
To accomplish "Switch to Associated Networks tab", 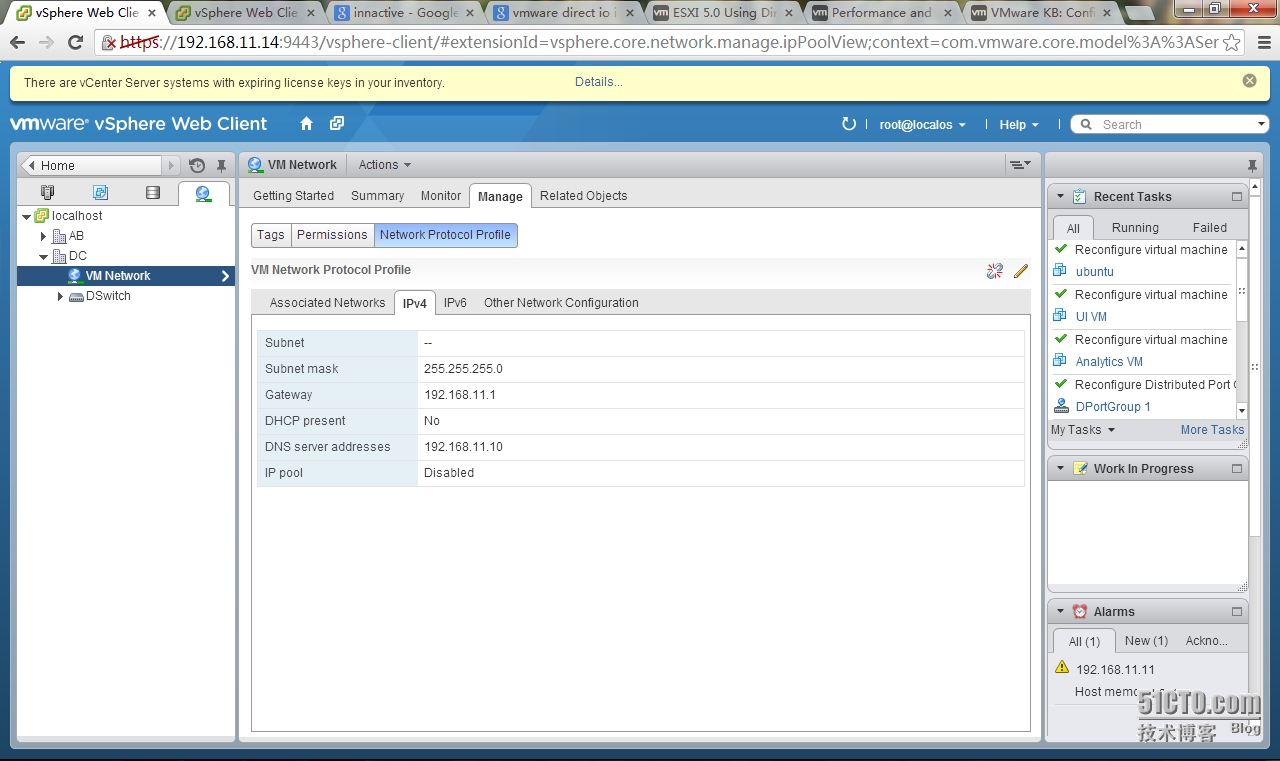I will tap(327, 303).
